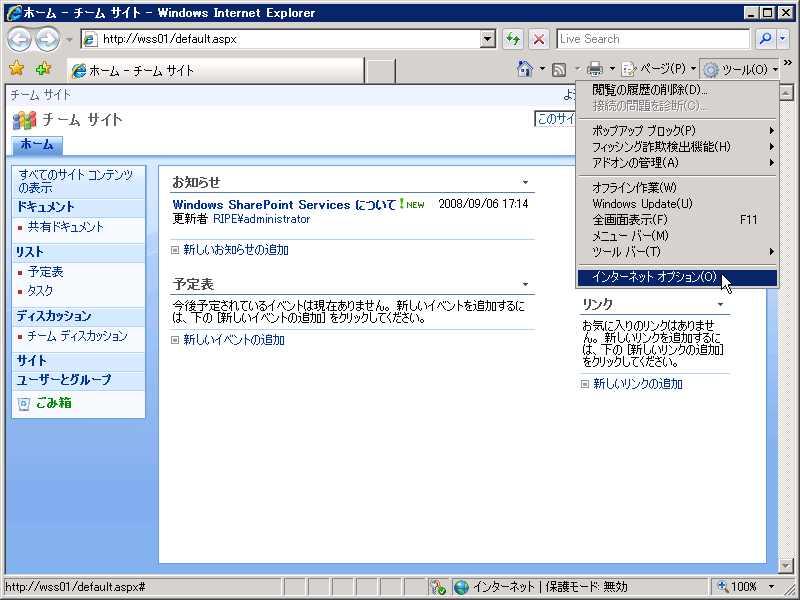
Task: Click the browser Back arrow button
Action: pos(20,39)
